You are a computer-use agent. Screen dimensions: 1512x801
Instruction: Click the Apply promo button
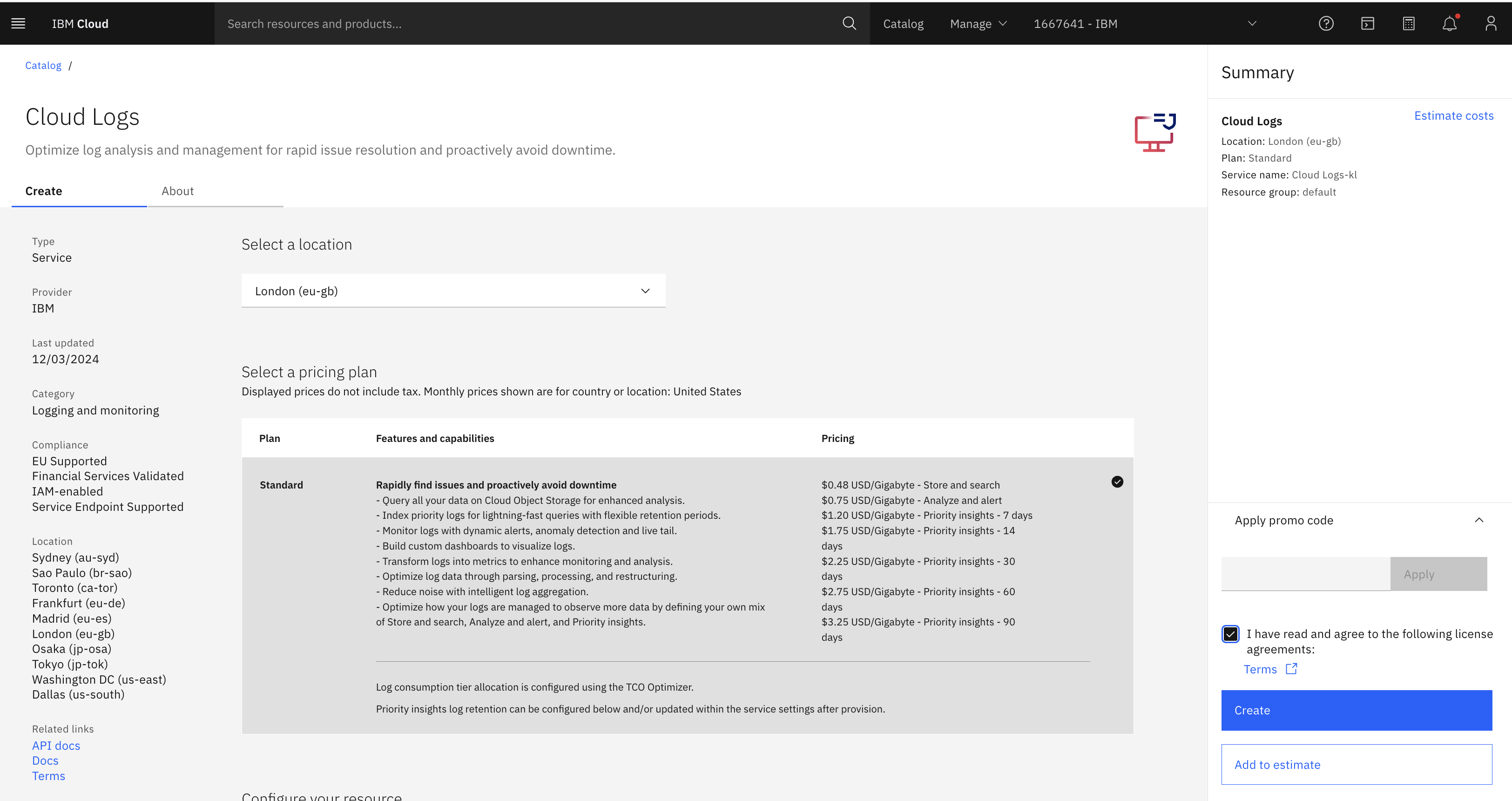(1438, 574)
